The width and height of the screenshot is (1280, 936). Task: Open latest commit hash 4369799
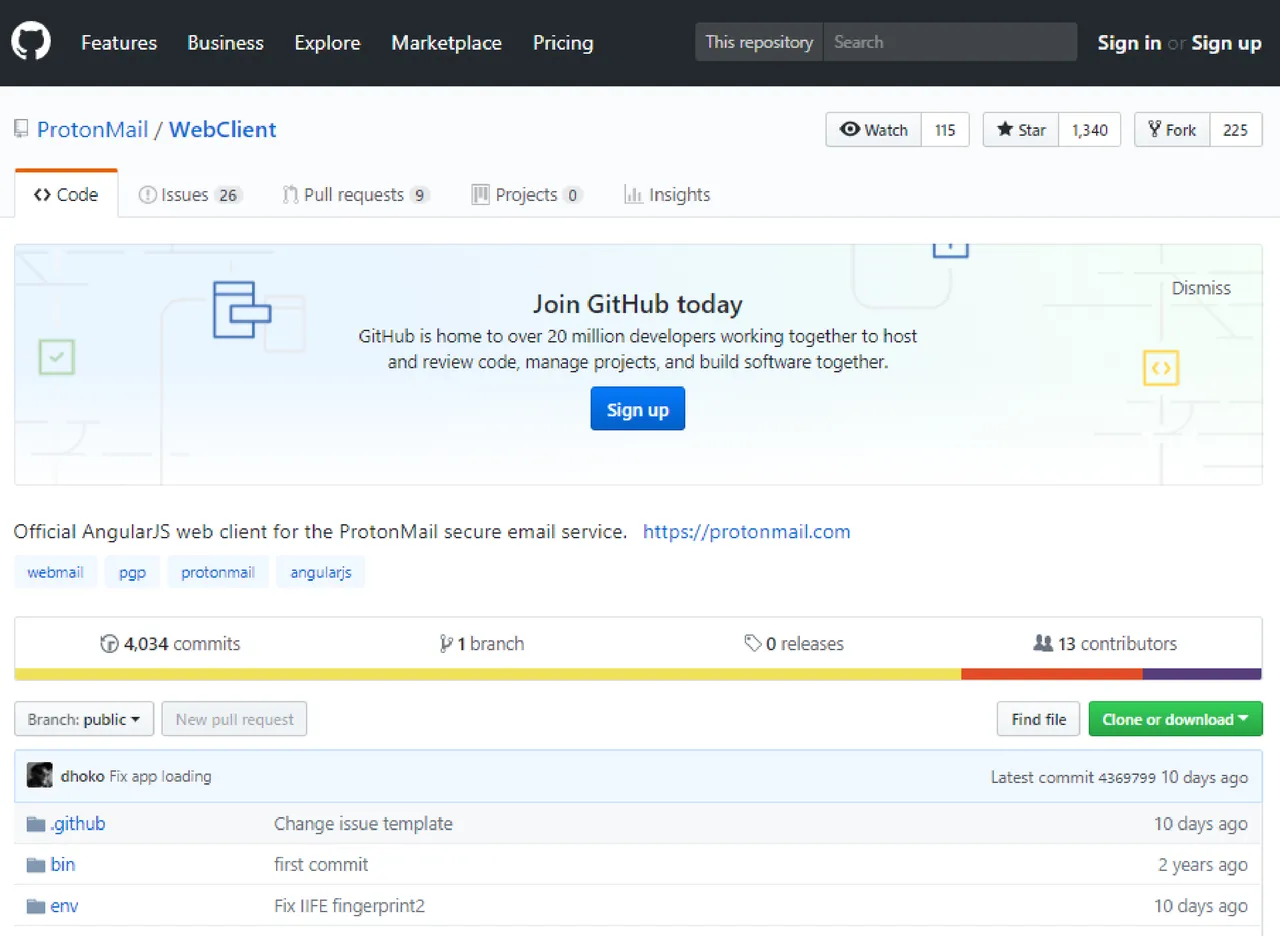pyautogui.click(x=1127, y=777)
